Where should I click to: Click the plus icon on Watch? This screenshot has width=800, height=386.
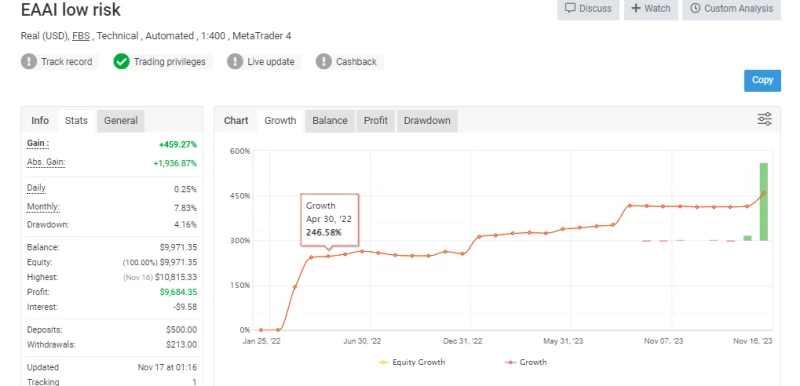coord(636,8)
